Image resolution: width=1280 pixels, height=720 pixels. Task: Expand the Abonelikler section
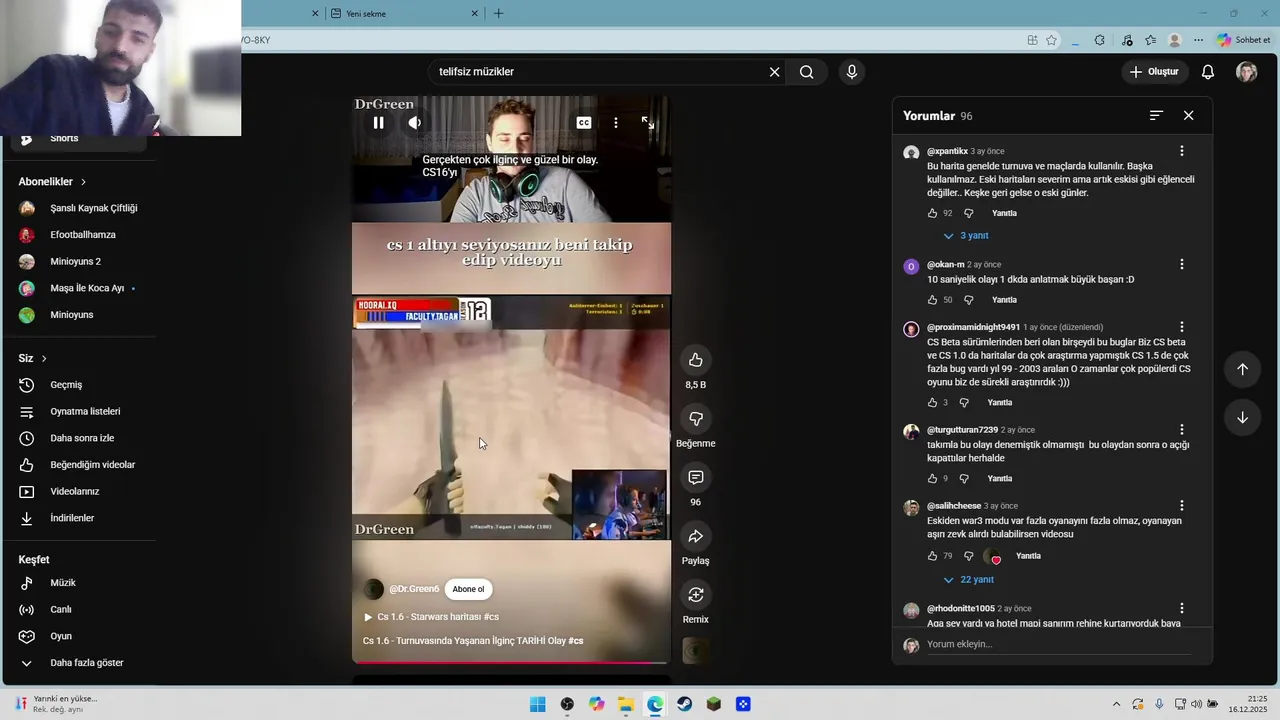coord(52,182)
